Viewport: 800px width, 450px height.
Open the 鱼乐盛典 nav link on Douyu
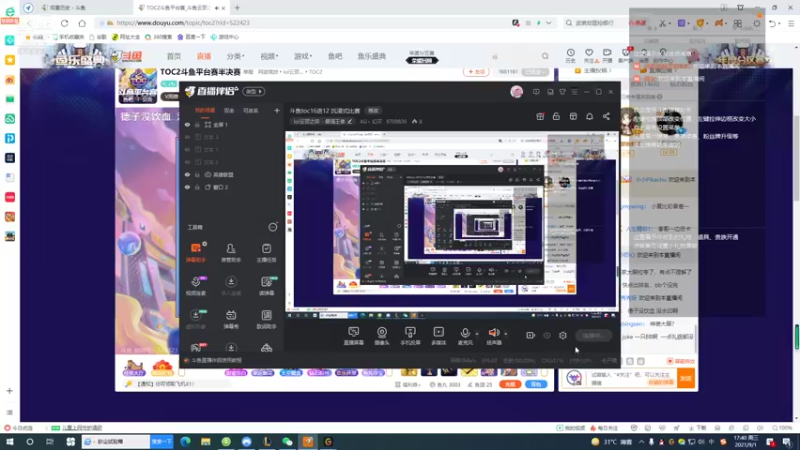click(x=371, y=56)
